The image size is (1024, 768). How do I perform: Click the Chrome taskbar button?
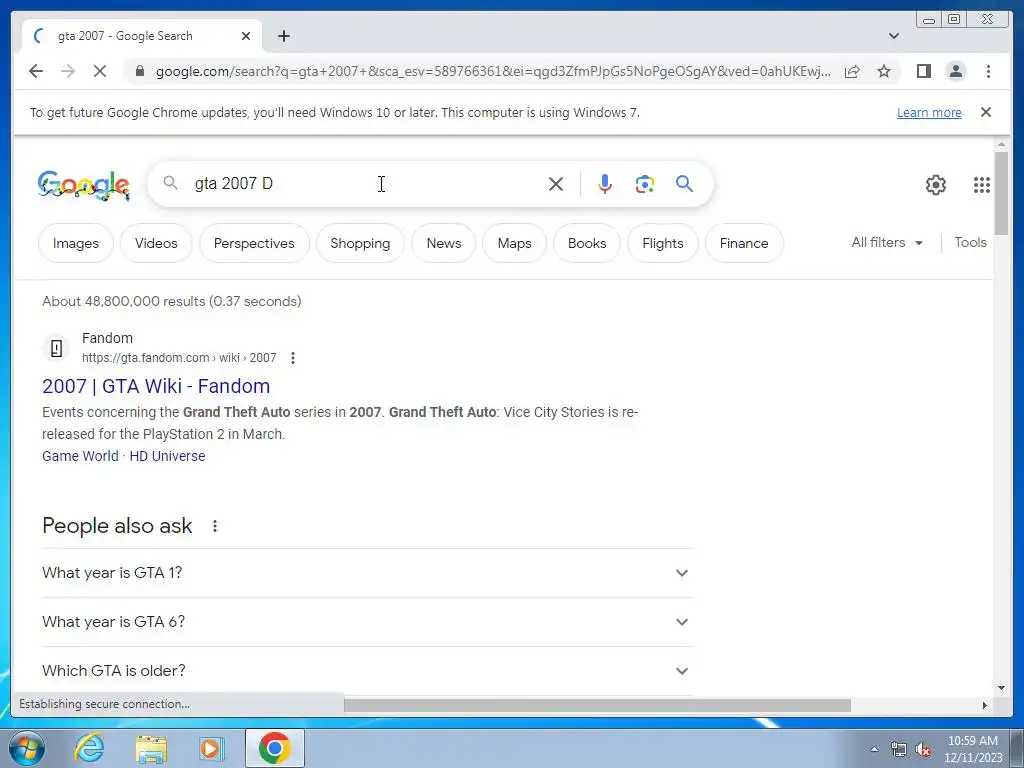click(275, 748)
